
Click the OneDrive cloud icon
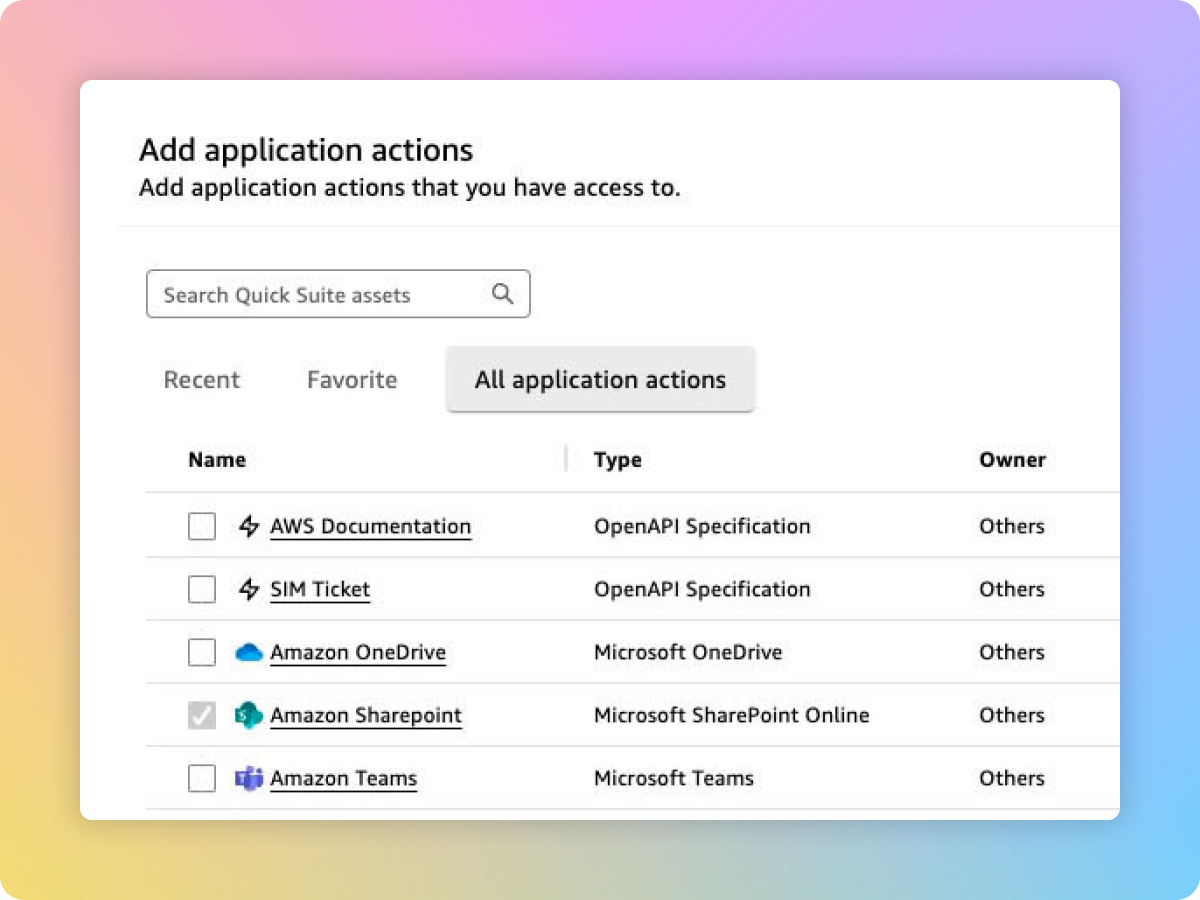[x=249, y=653]
